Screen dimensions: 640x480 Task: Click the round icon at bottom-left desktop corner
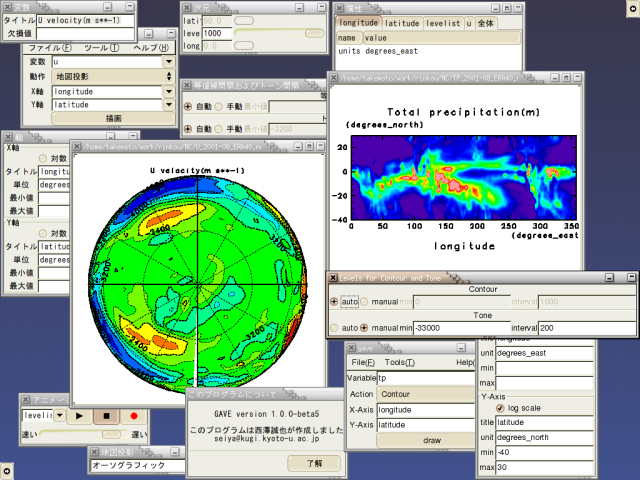(x=7, y=470)
